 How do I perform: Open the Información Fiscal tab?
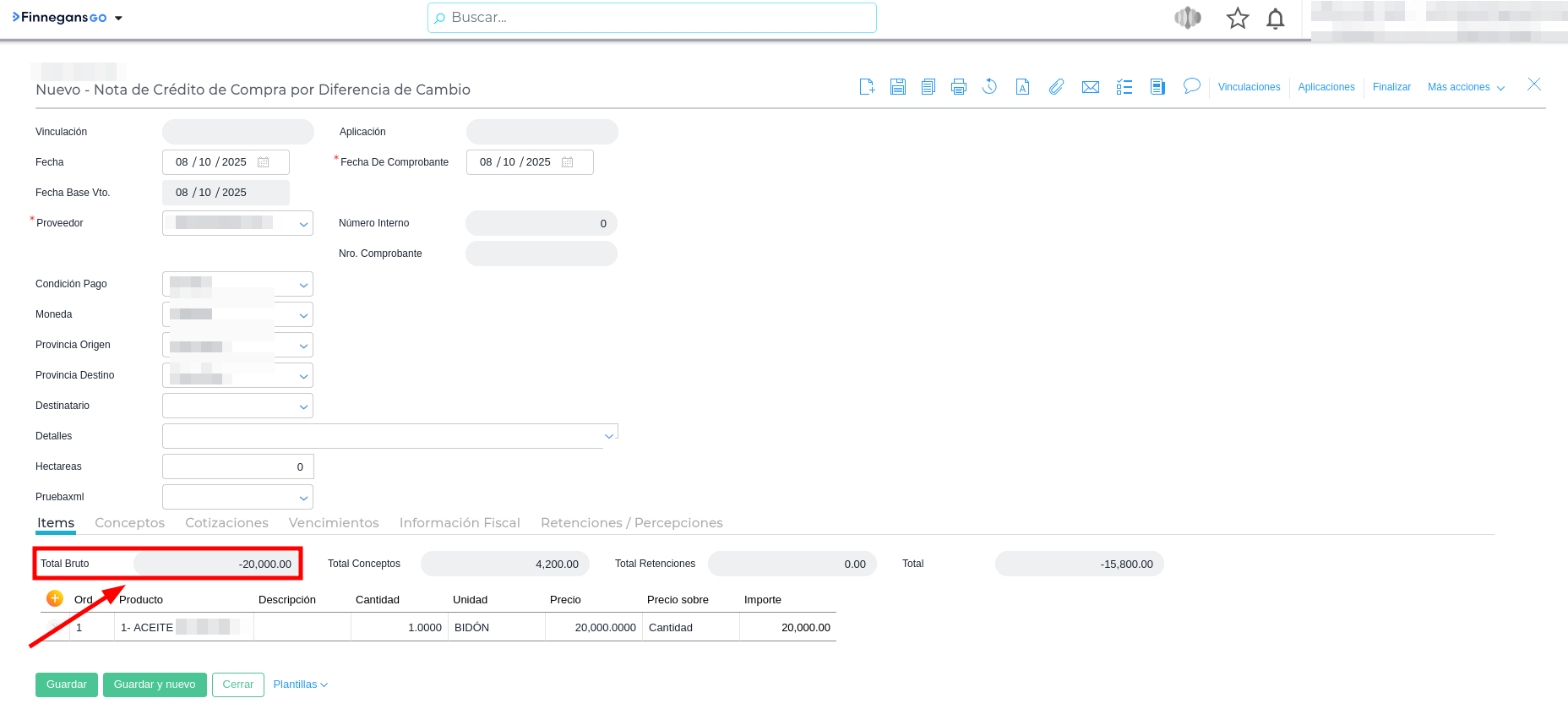460,523
